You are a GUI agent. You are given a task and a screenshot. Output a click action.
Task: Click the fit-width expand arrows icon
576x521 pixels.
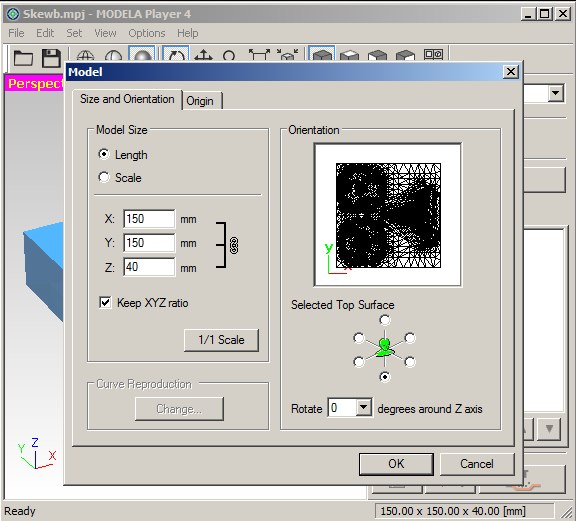pyautogui.click(x=259, y=55)
